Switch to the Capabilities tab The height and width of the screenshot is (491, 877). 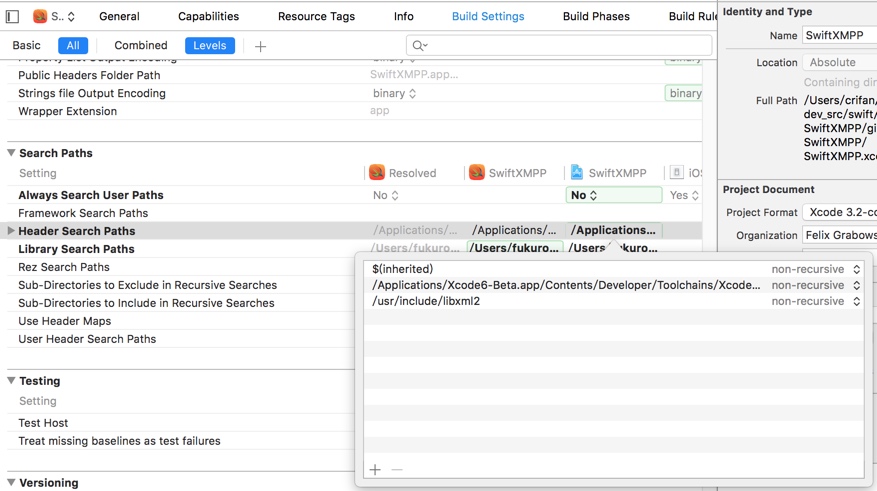point(208,16)
